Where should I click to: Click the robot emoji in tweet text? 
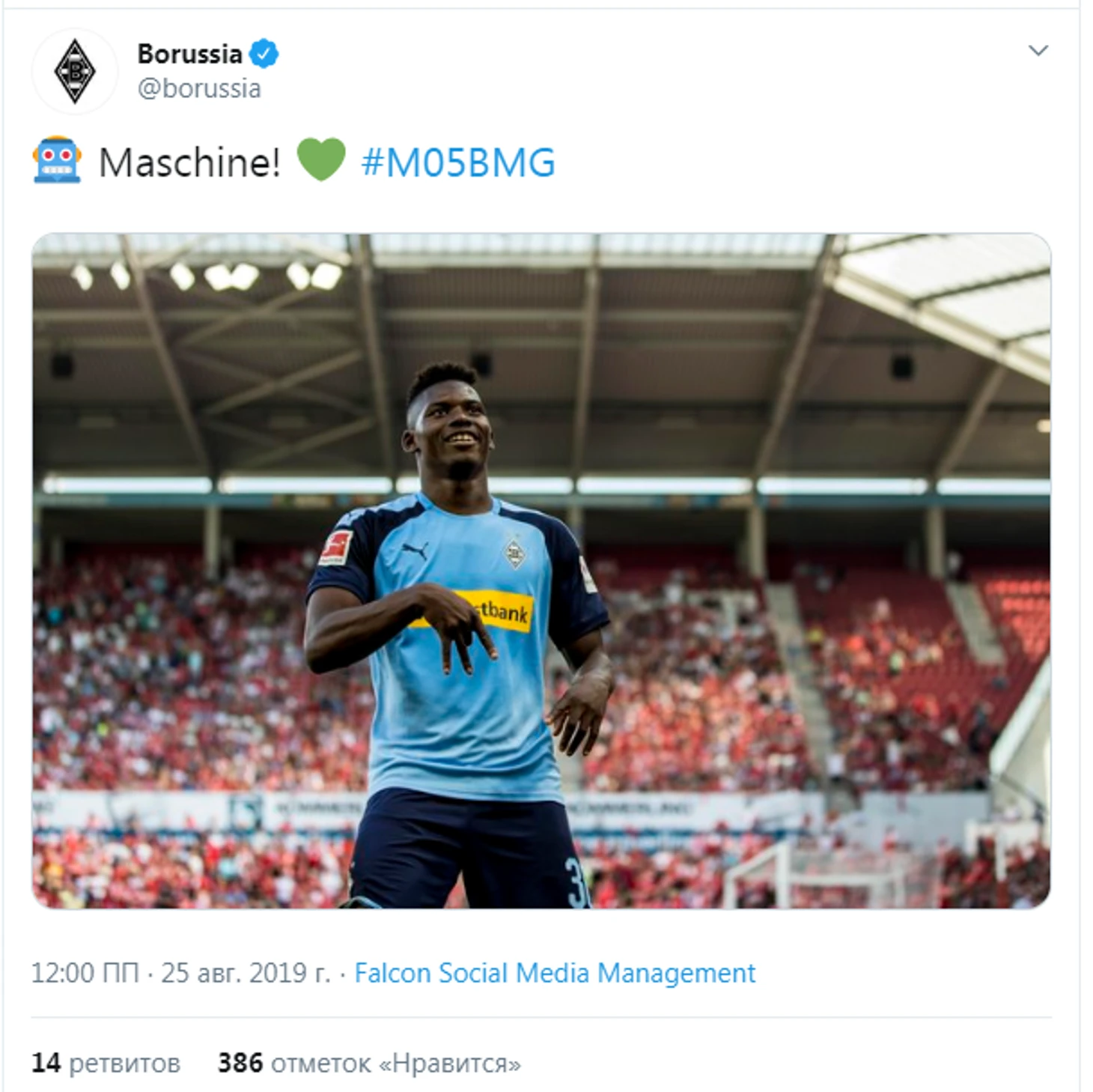[57, 160]
